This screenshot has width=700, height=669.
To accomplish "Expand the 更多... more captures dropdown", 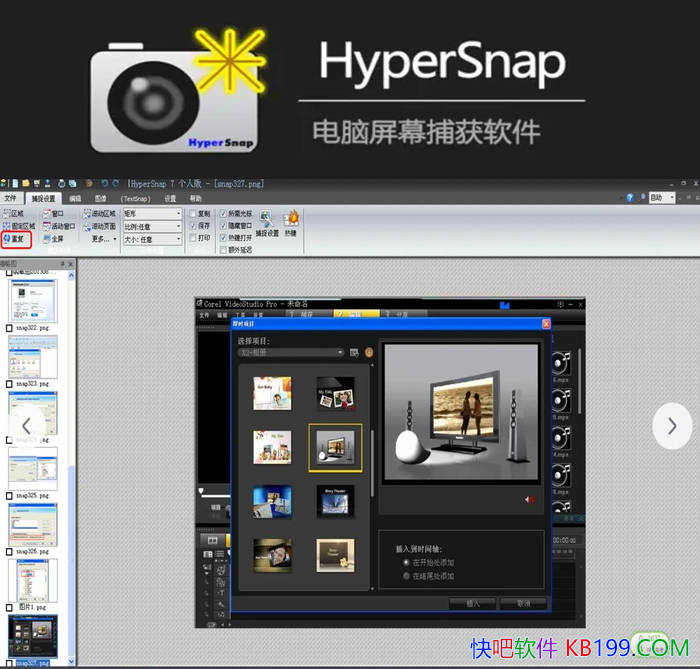I will 104,239.
